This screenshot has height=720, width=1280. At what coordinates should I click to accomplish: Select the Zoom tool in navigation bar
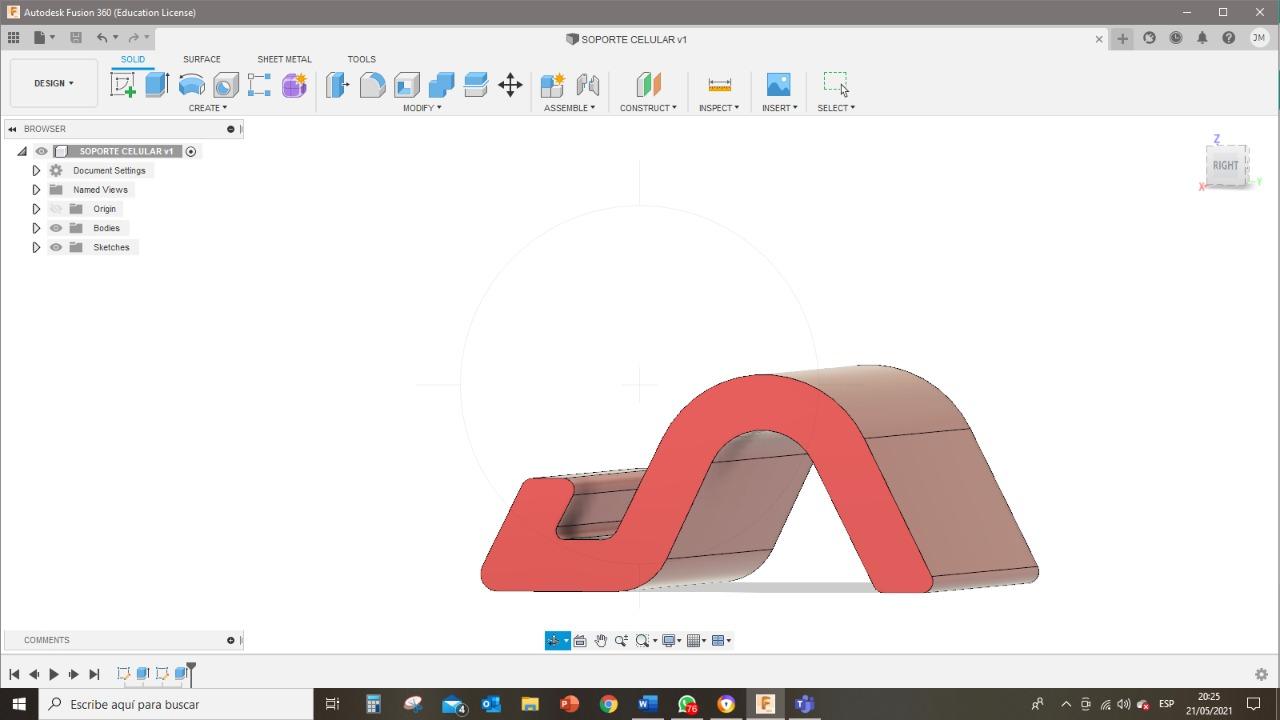click(622, 641)
